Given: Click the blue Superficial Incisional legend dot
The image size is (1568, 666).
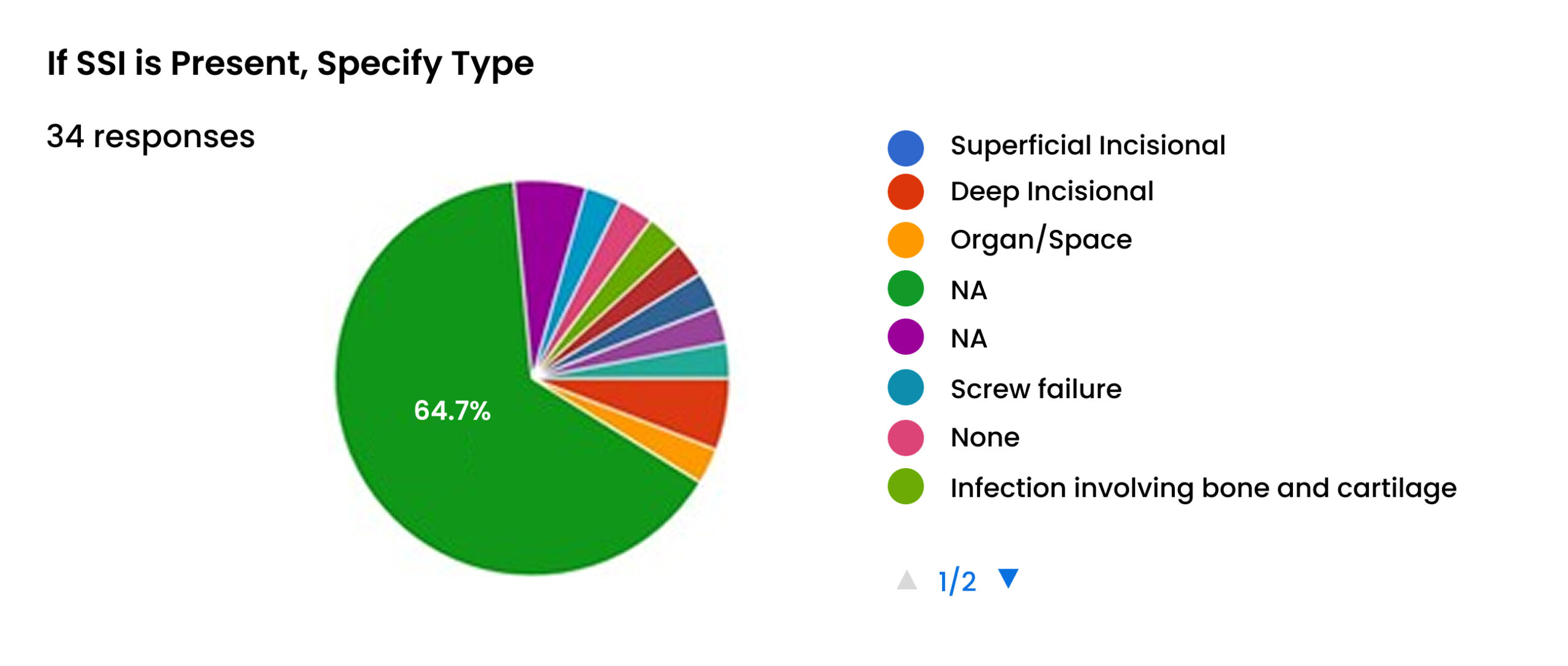Looking at the screenshot, I should click(x=905, y=148).
